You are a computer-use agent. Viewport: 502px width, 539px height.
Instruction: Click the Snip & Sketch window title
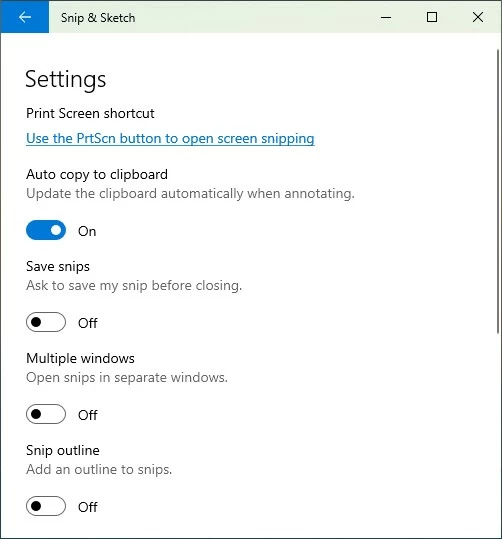[98, 18]
